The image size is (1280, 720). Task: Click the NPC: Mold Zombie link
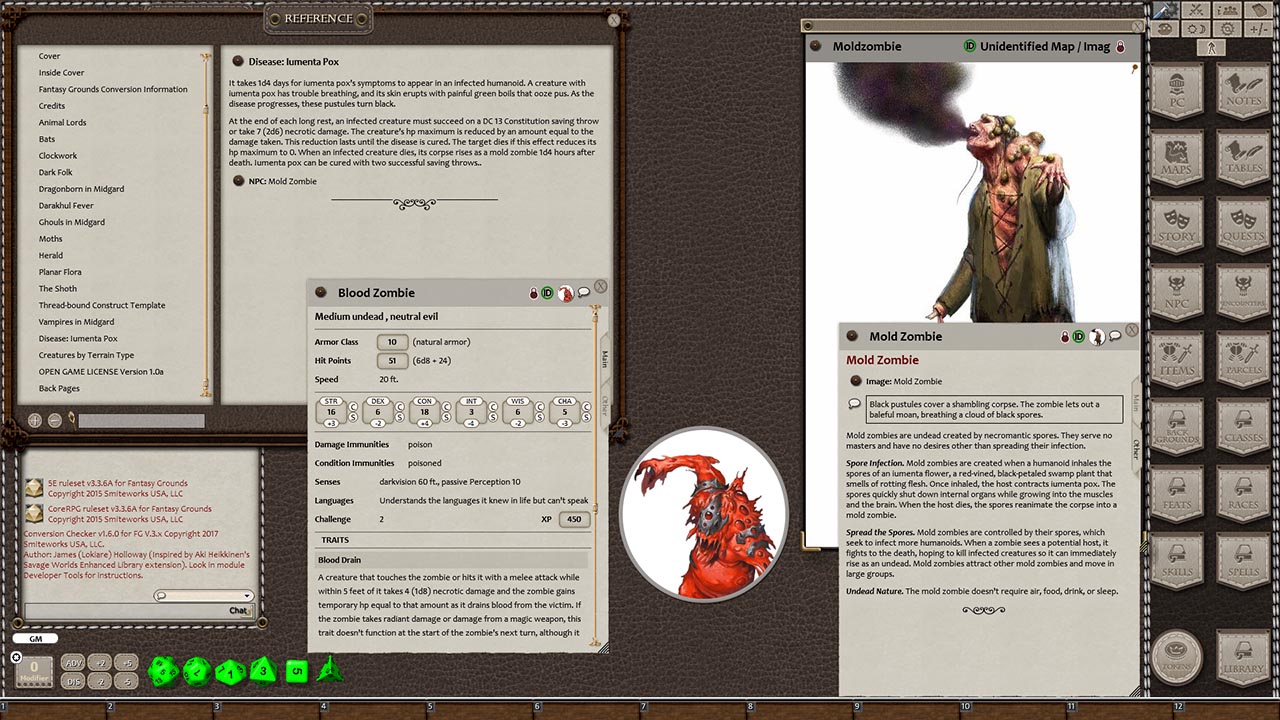285,181
